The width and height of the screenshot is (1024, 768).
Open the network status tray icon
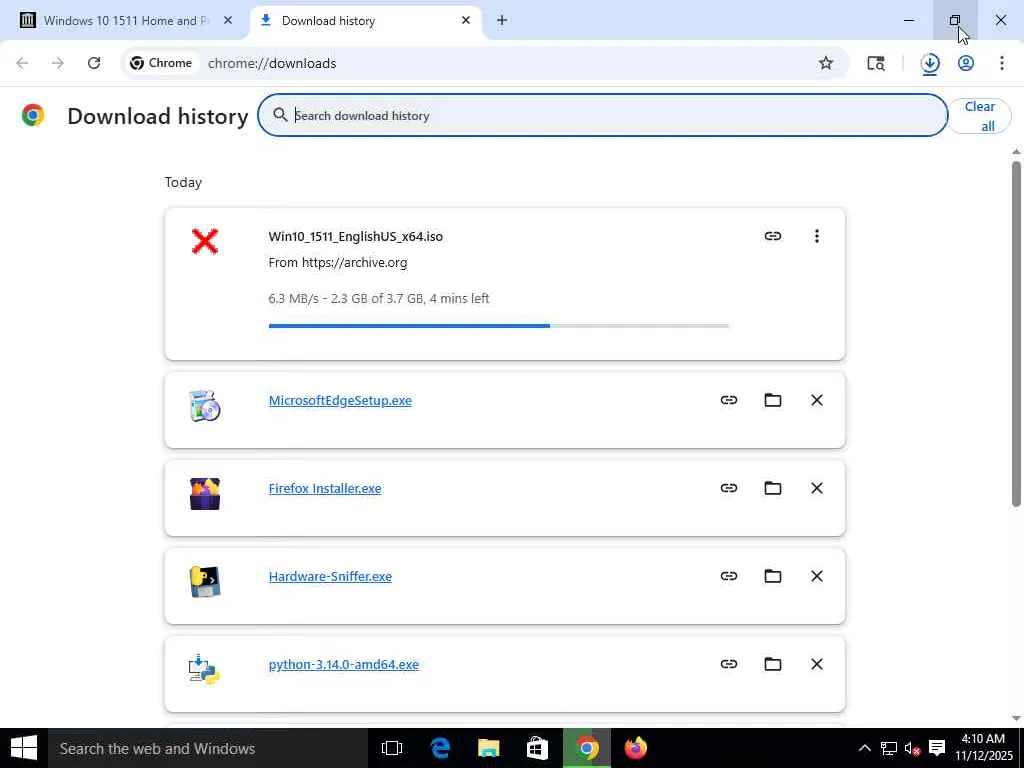click(x=888, y=748)
